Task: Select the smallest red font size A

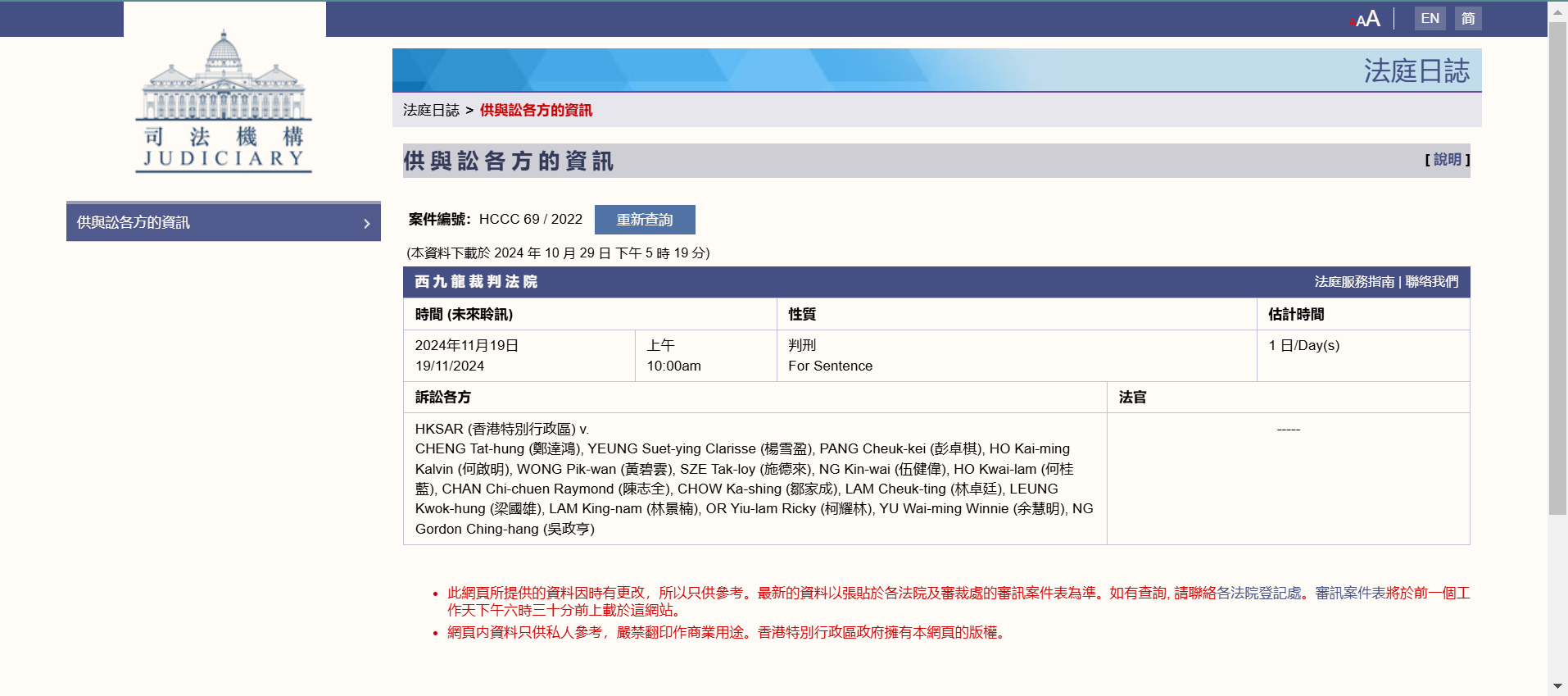Action: [x=1352, y=22]
